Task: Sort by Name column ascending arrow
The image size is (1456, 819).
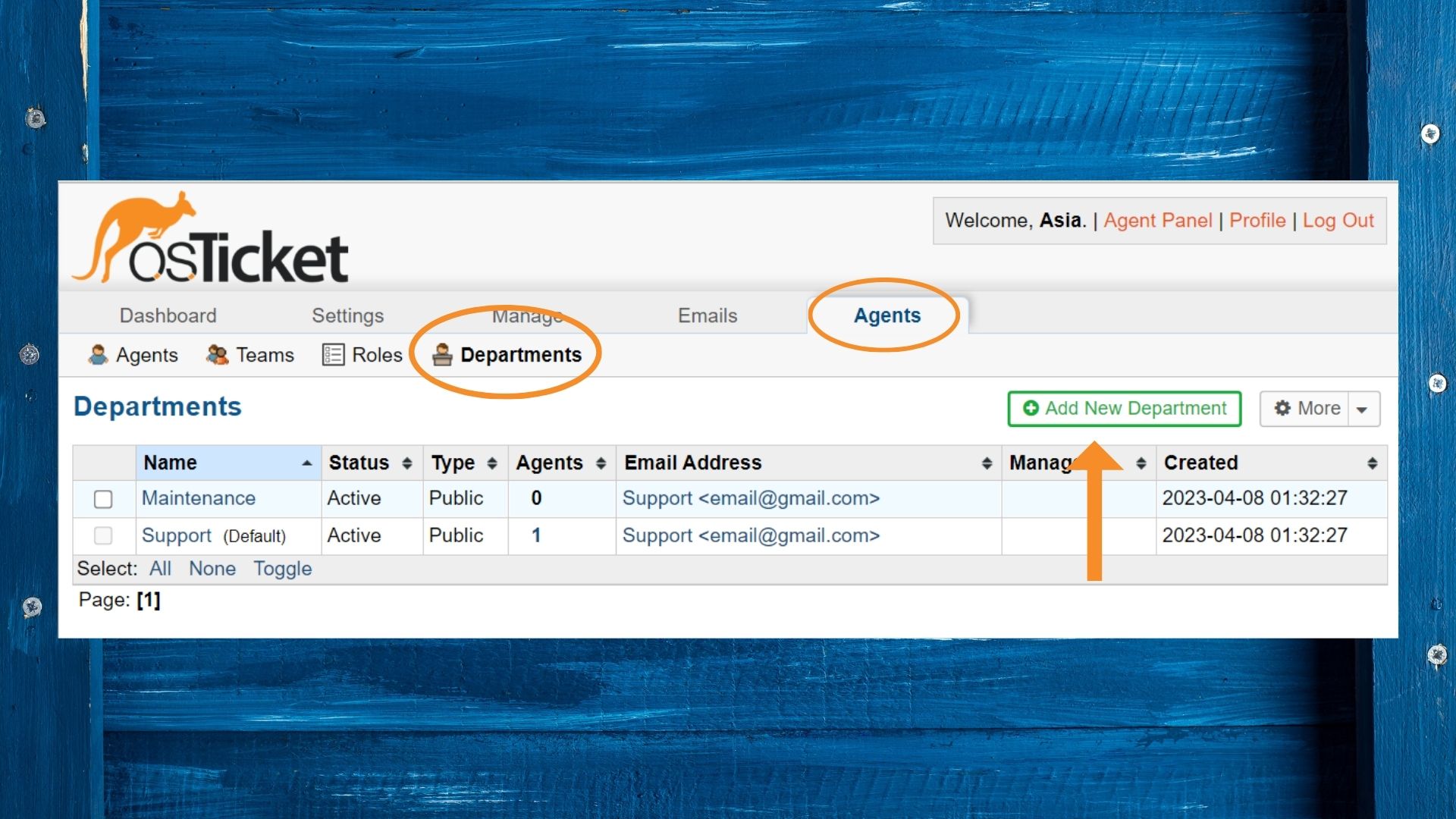Action: click(306, 463)
